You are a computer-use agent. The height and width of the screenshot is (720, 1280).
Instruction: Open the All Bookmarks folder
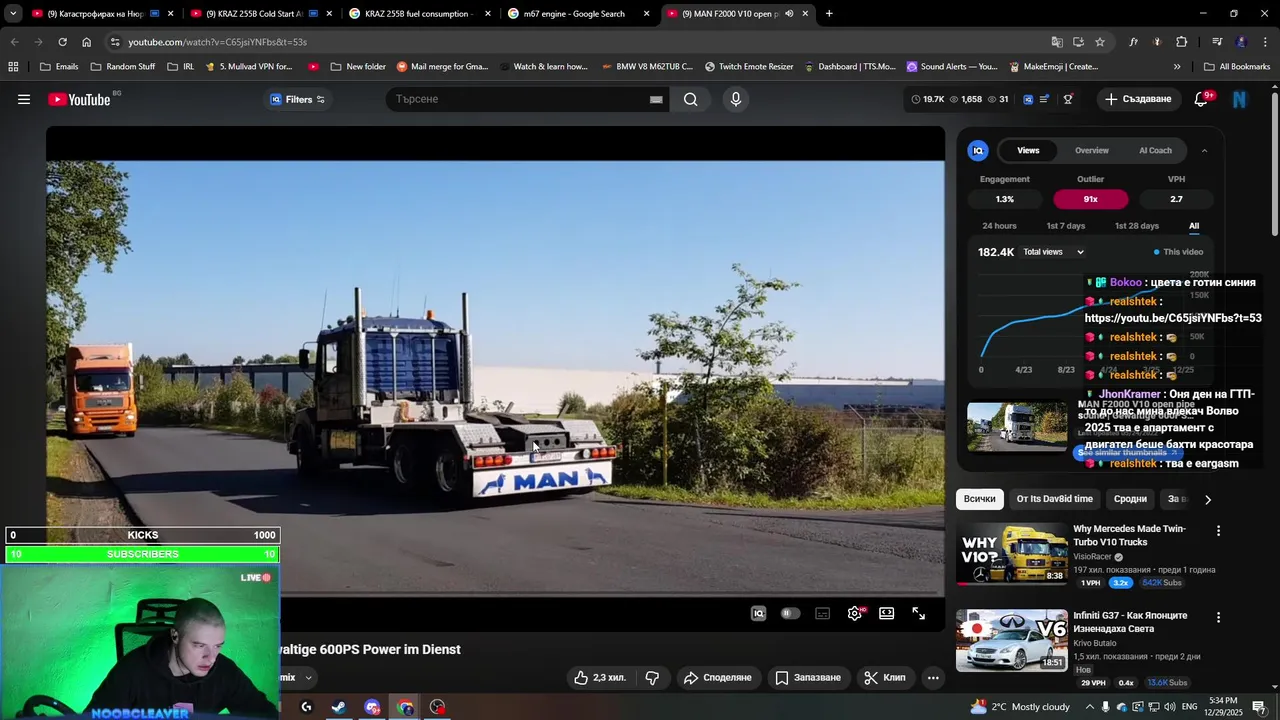[1236, 67]
